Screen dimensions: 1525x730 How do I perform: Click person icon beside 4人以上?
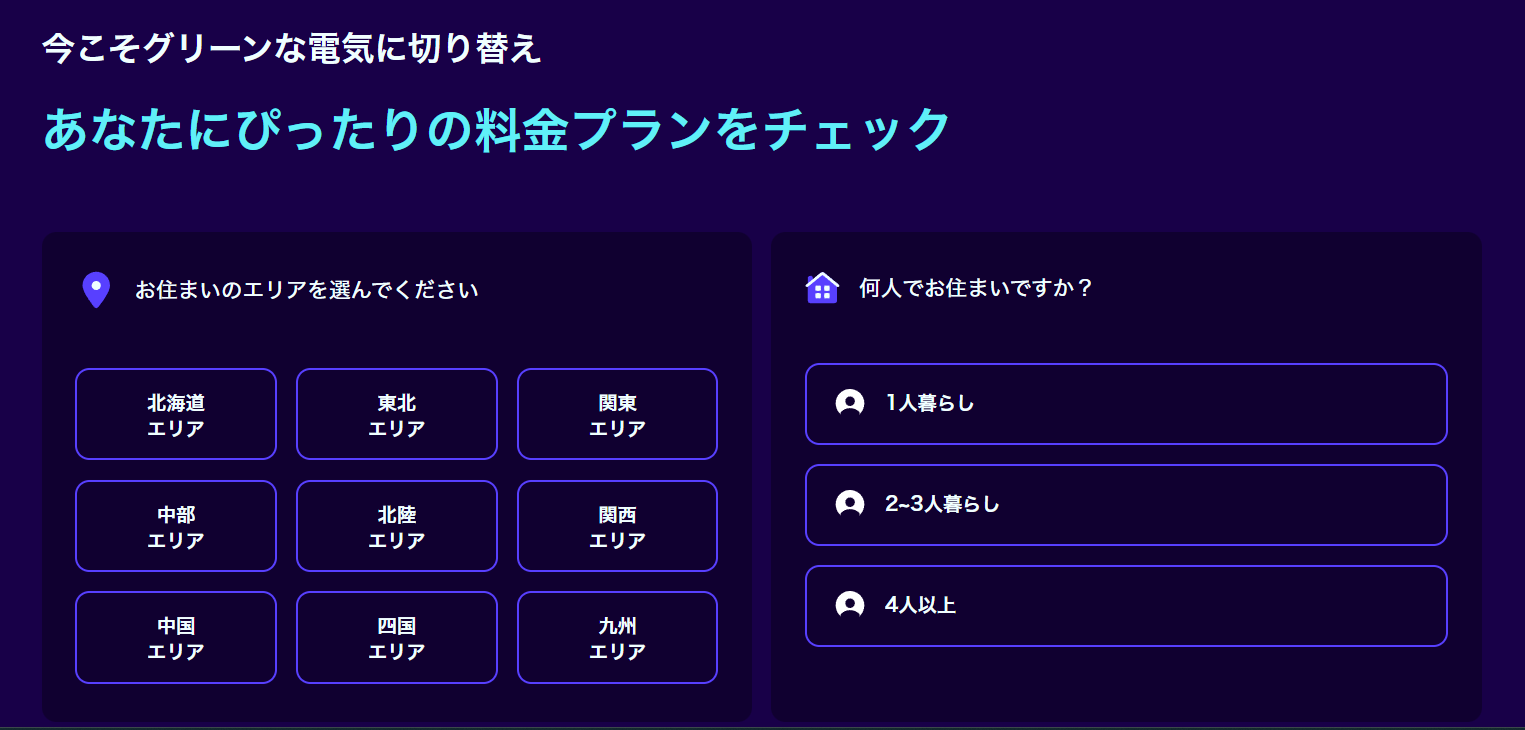(850, 605)
